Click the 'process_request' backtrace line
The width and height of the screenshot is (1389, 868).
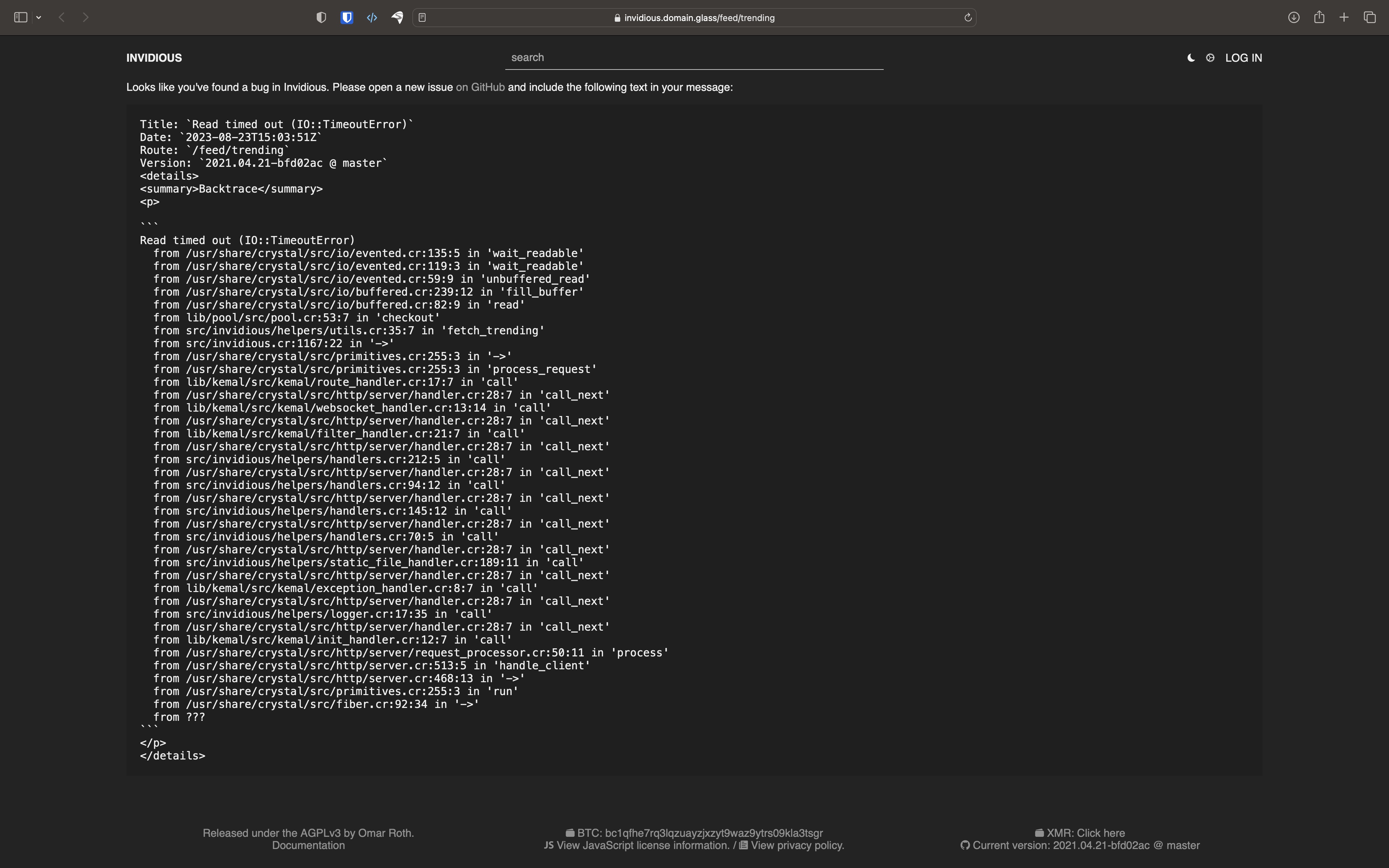(375, 369)
